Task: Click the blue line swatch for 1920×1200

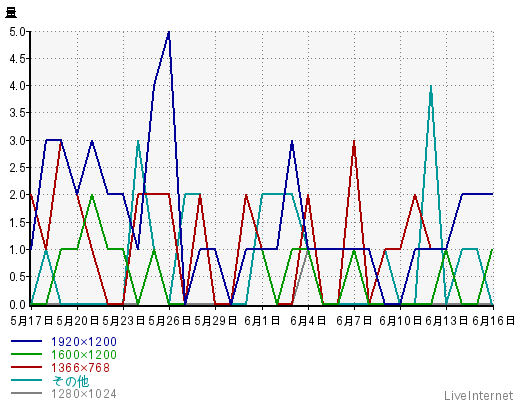Action: [x=26, y=341]
